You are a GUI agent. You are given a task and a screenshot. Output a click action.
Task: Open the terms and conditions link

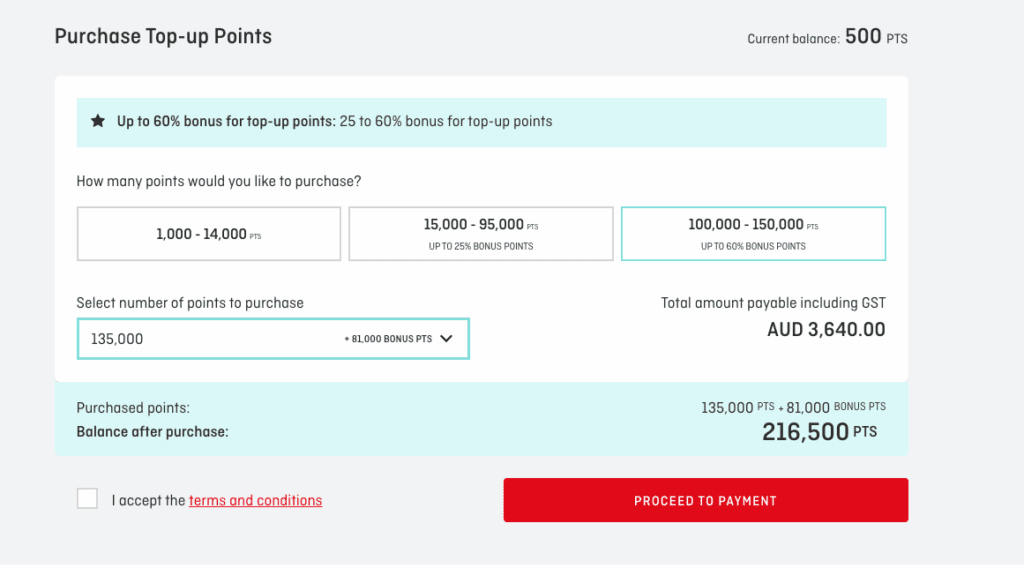coord(255,500)
